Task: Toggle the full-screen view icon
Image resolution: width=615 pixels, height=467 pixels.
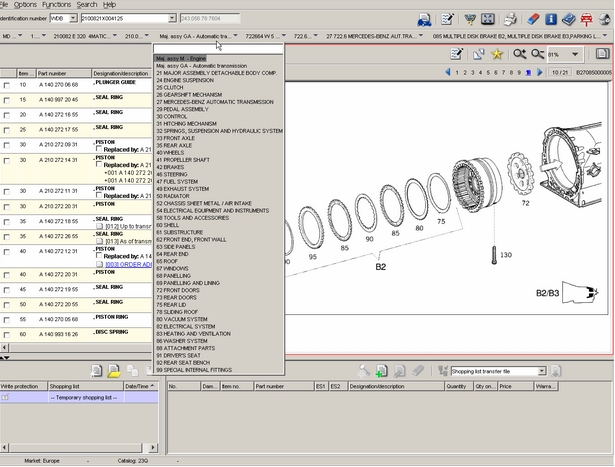Action: click(488, 19)
